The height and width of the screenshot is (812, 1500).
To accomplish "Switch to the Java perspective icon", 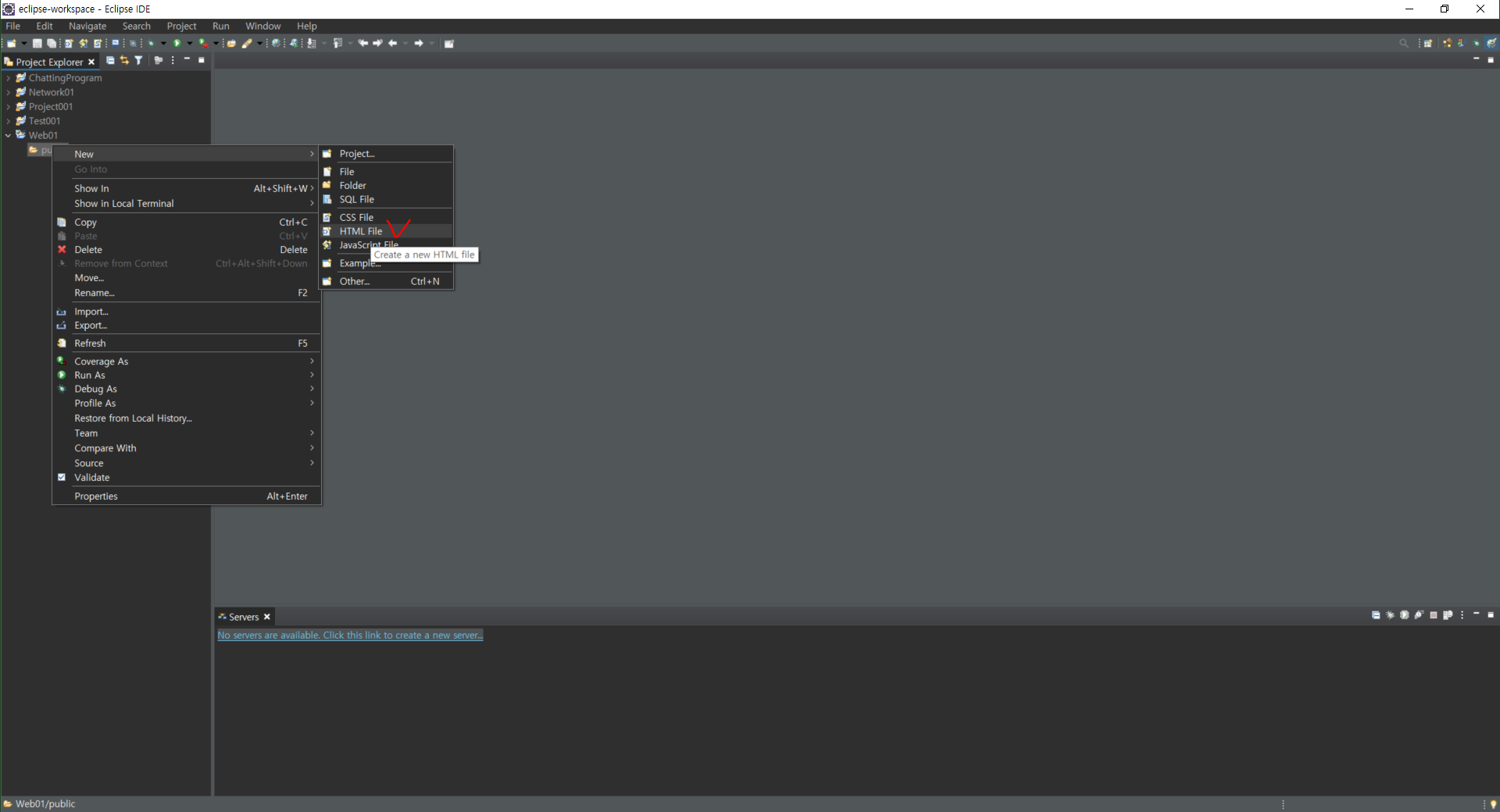I will click(1462, 43).
